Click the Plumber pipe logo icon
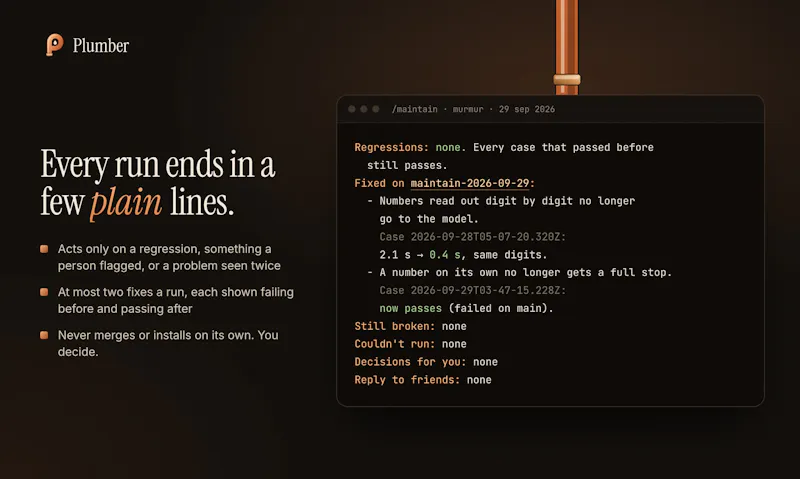 (x=55, y=45)
